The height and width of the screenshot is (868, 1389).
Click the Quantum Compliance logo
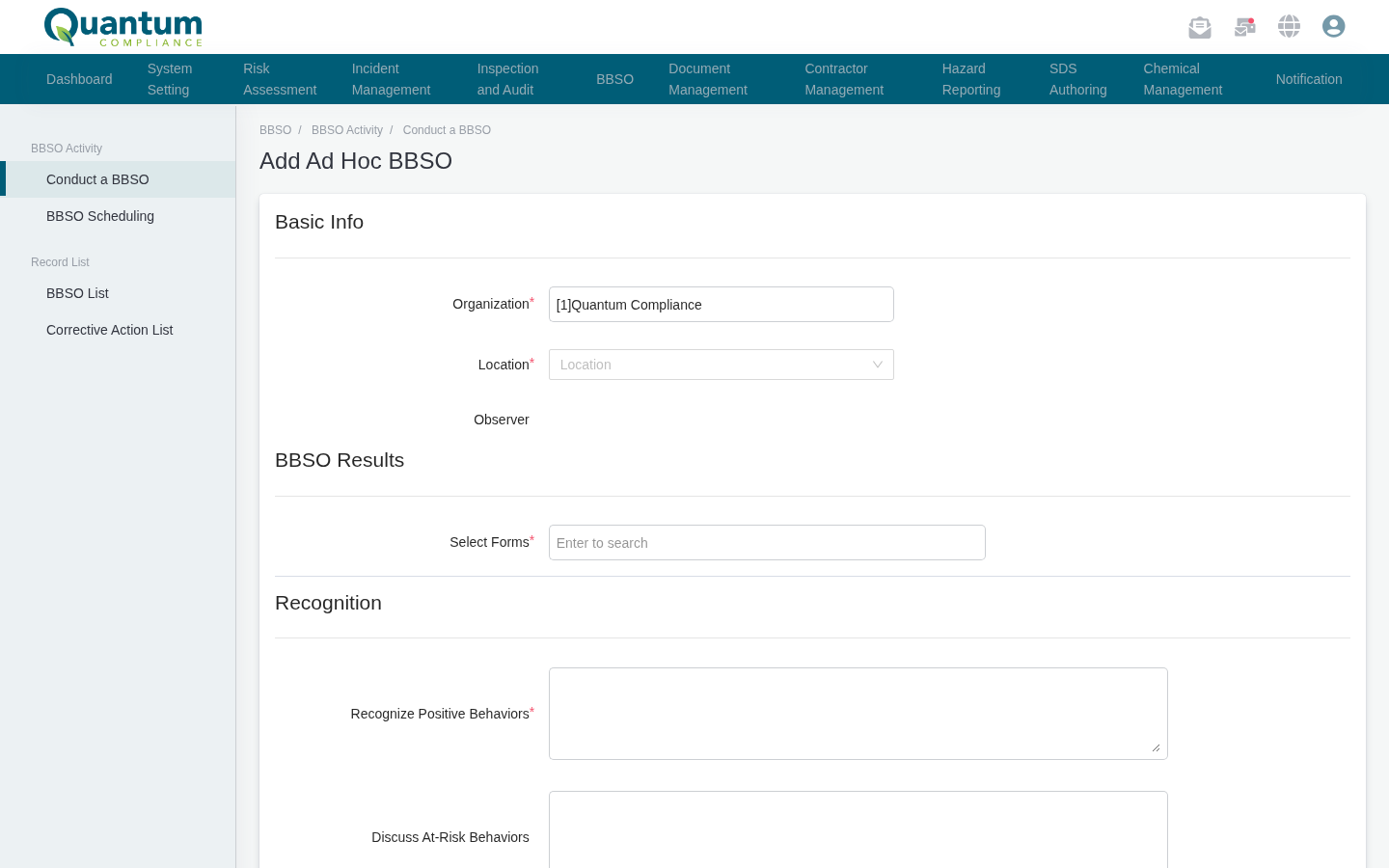tap(123, 27)
